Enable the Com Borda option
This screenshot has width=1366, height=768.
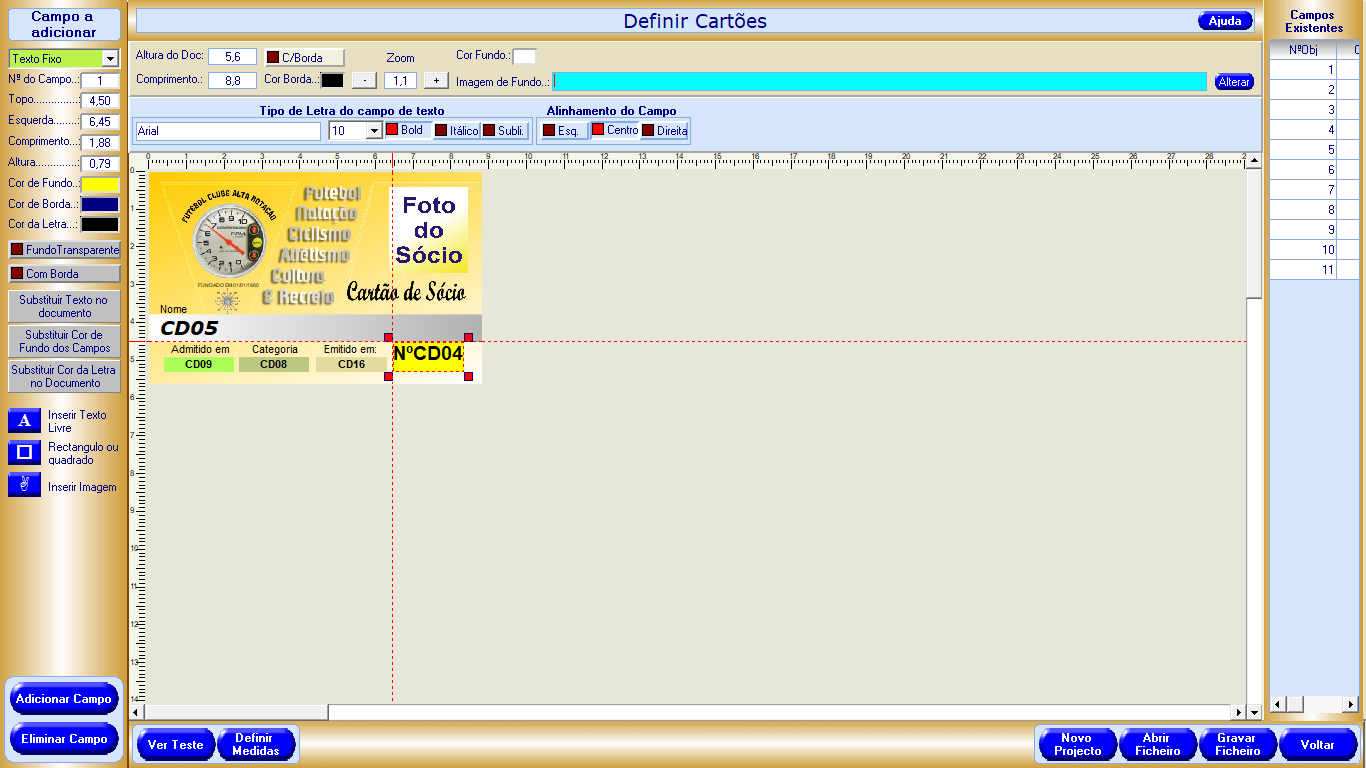coord(64,273)
